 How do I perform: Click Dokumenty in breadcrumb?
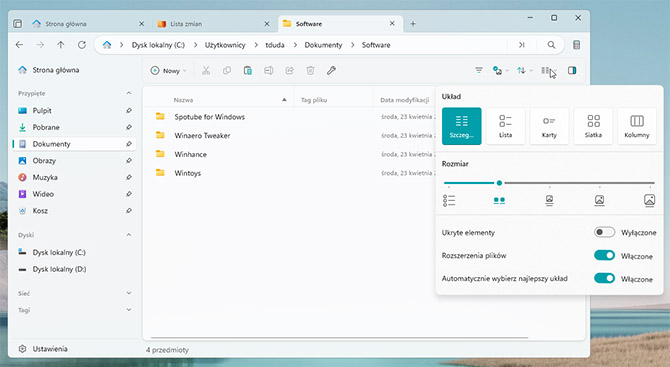(x=323, y=45)
